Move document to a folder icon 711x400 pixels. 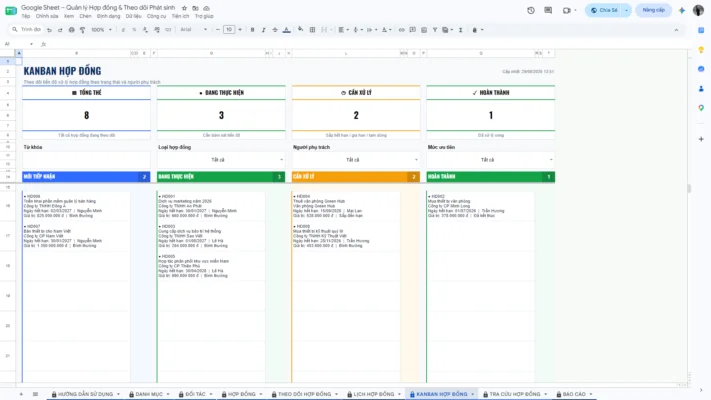(x=195, y=8)
